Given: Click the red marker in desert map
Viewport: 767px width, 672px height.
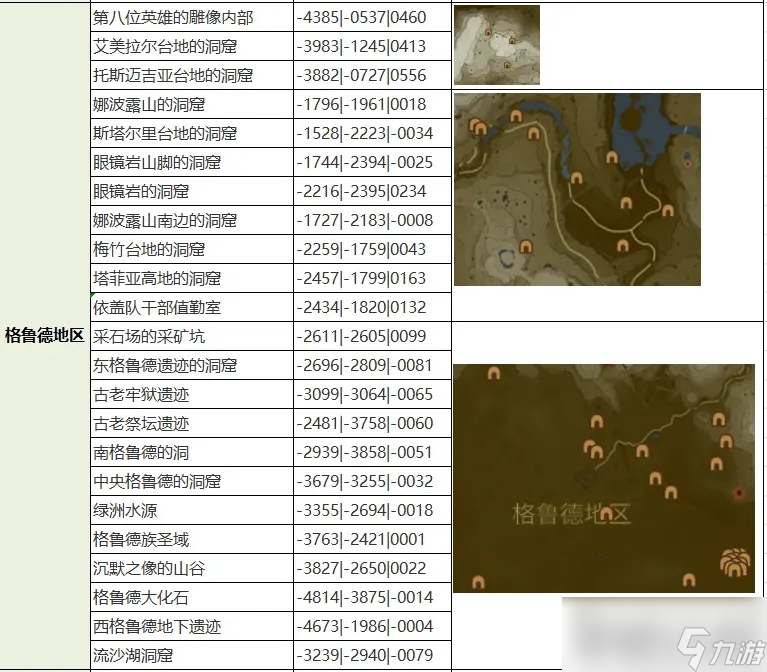Looking at the screenshot, I should 739,493.
